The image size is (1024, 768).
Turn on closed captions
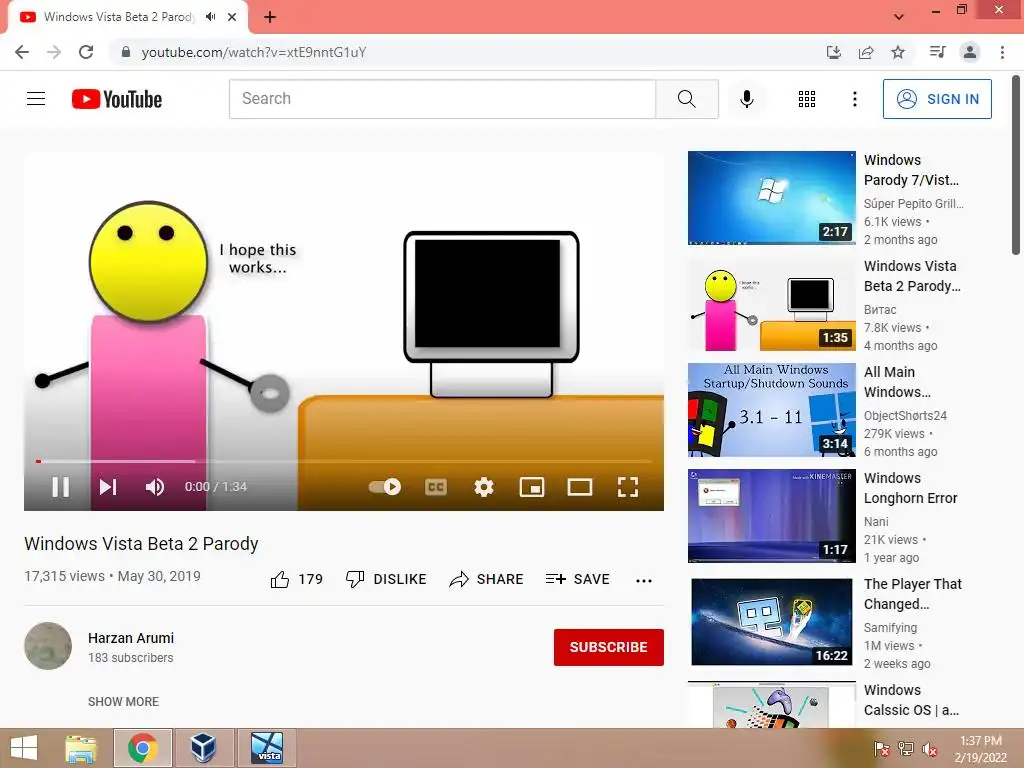pyautogui.click(x=436, y=487)
